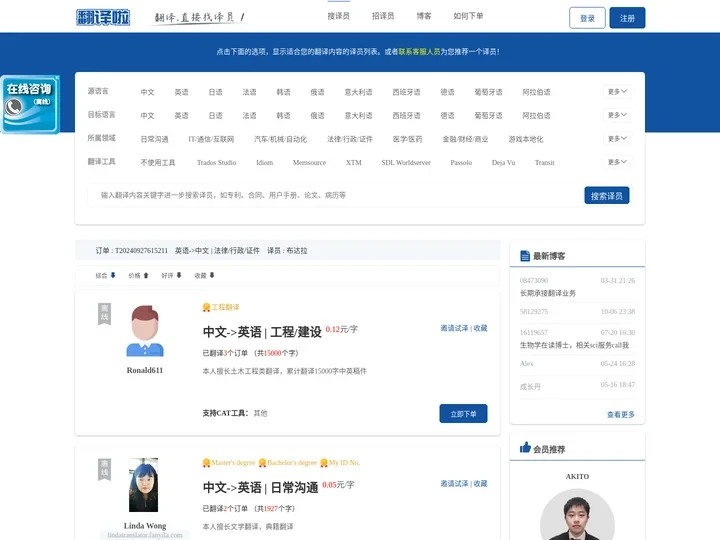Focus the translator keyword search field
Screen dimensions: 720x540
[335, 195]
